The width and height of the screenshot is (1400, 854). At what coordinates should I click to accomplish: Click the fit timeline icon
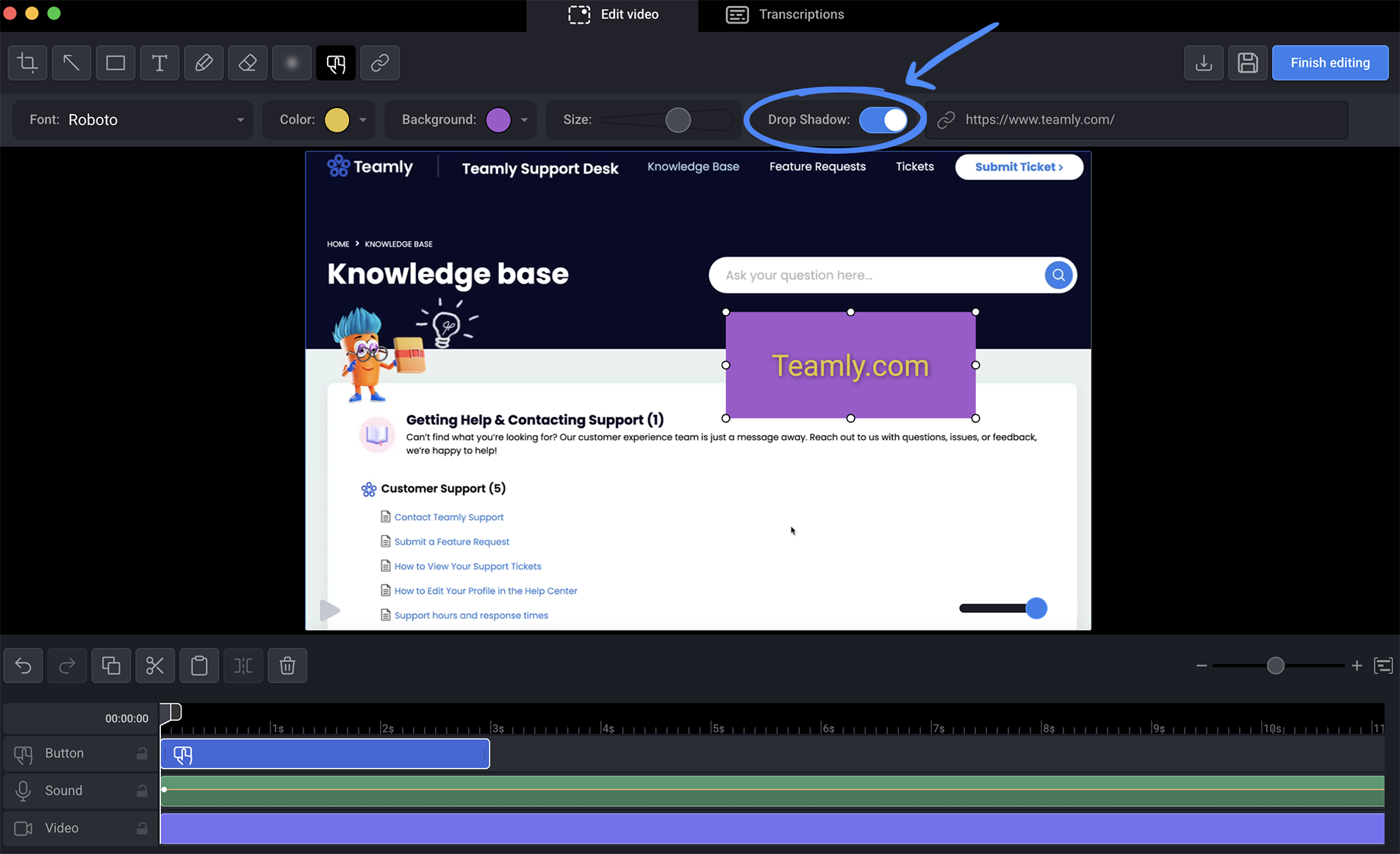1383,666
